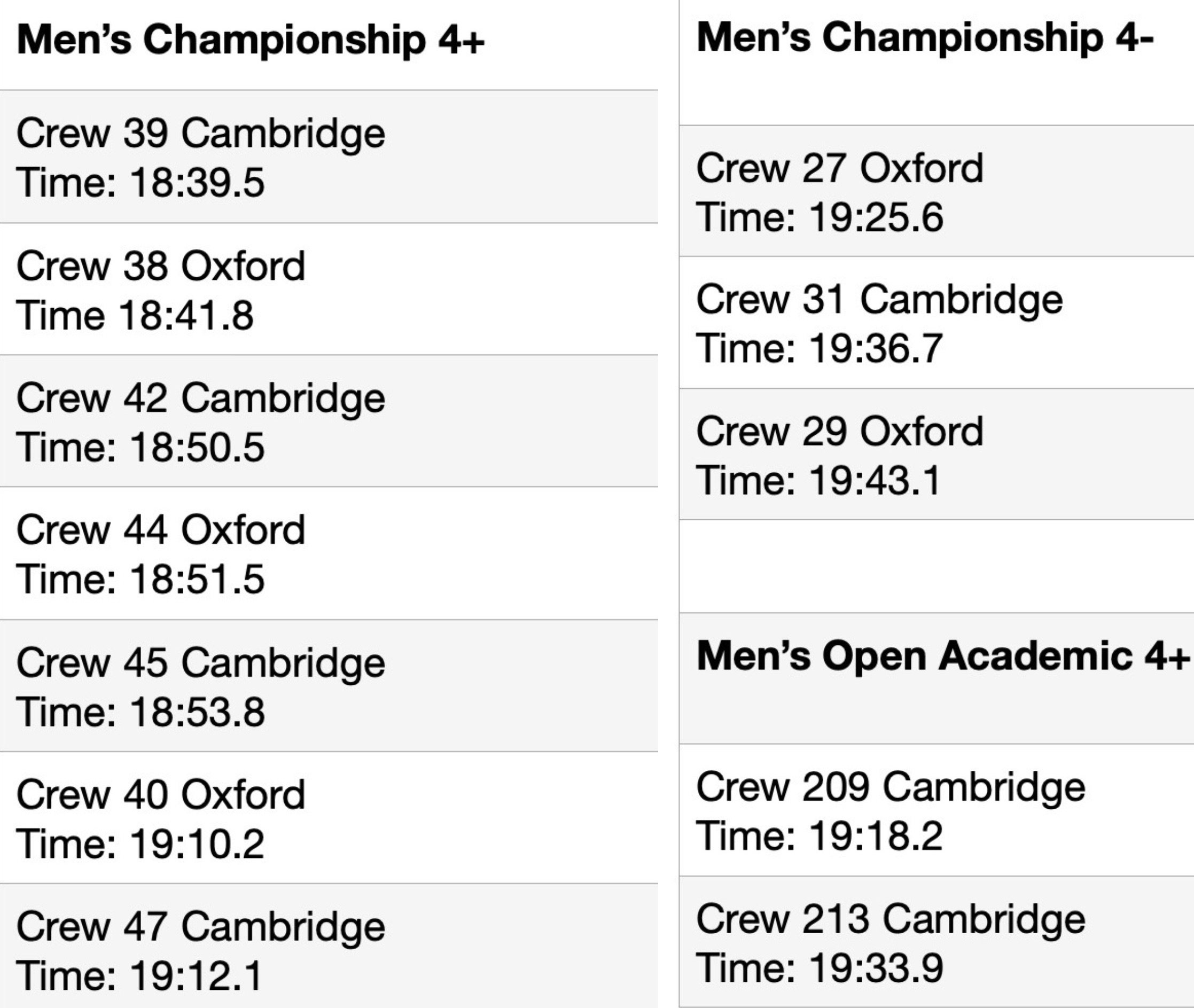This screenshot has height=1008, width=1194.
Task: Click the Crew 27 Oxford text
Action: coord(839,169)
